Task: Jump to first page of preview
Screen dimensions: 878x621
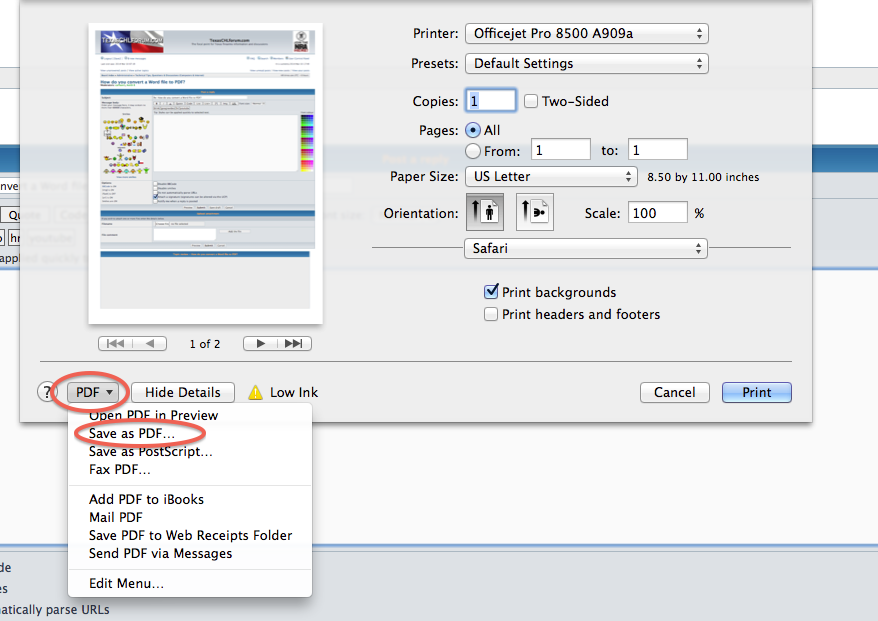Action: tap(115, 343)
